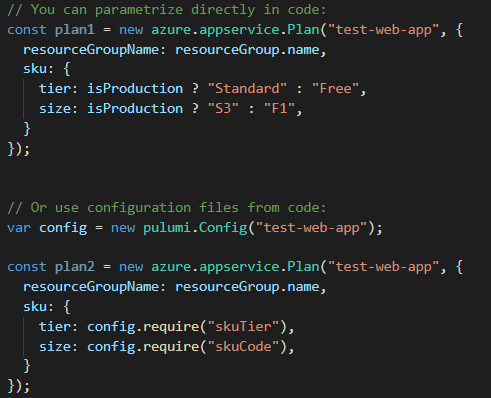Image resolution: width=491 pixels, height=398 pixels.
Task: Click the var keyword before config
Action: (19, 228)
